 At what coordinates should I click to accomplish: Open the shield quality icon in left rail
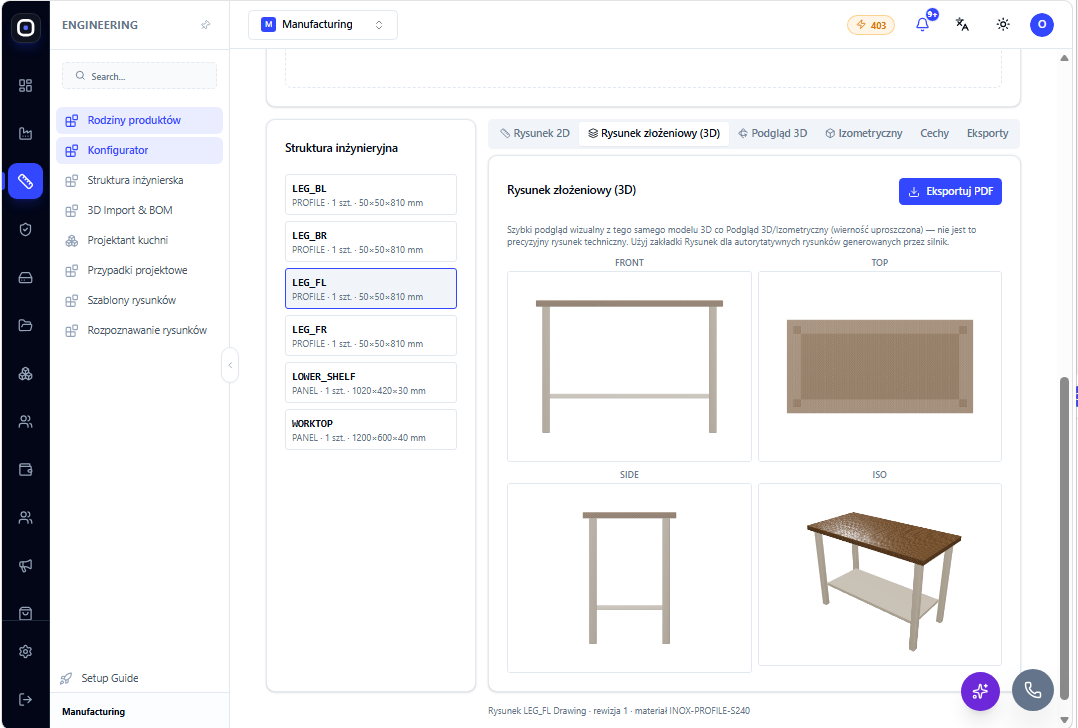point(25,230)
